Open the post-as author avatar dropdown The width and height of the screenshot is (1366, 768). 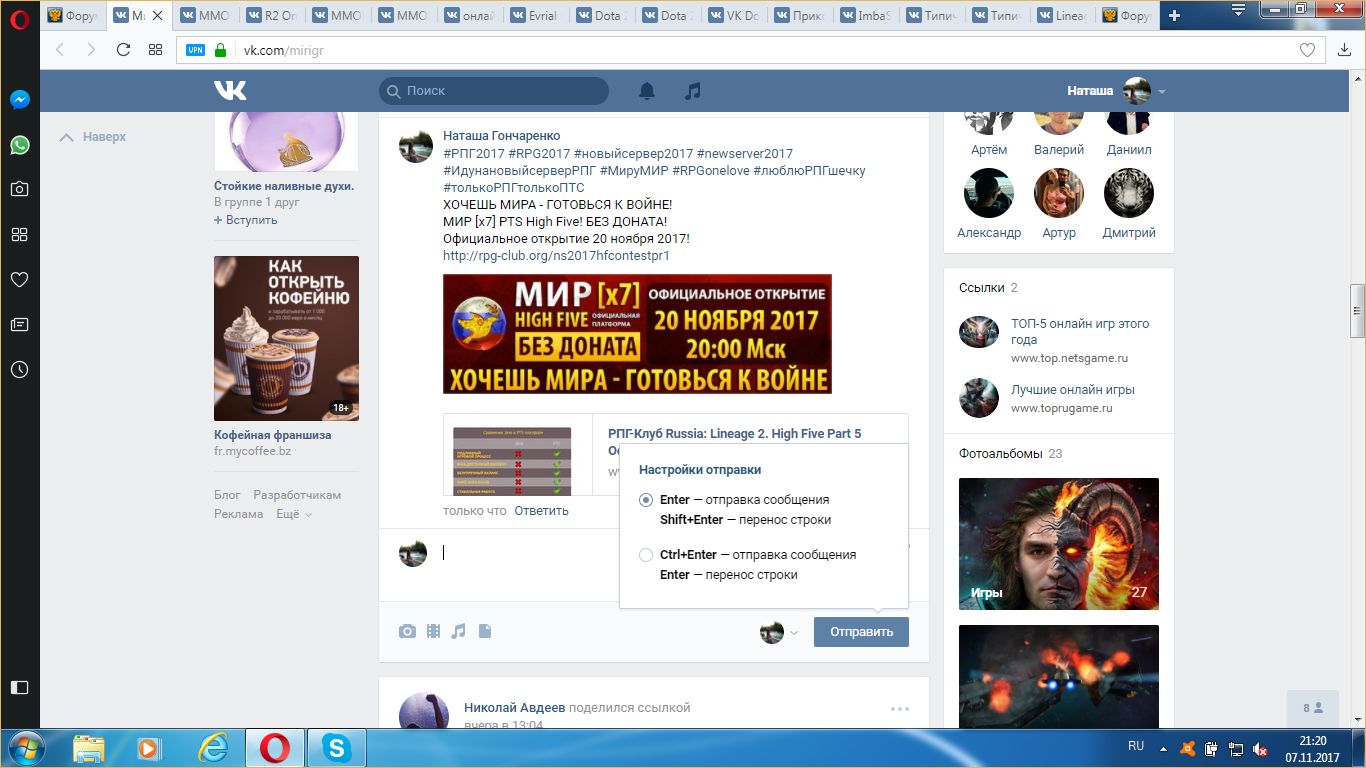tap(779, 632)
